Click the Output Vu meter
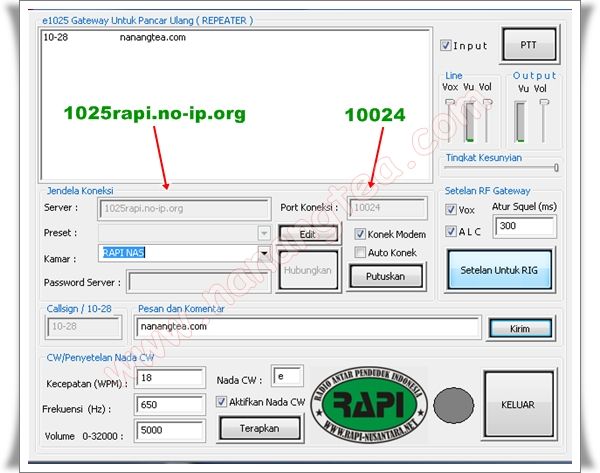The width and height of the screenshot is (600, 473). pyautogui.click(x=520, y=122)
